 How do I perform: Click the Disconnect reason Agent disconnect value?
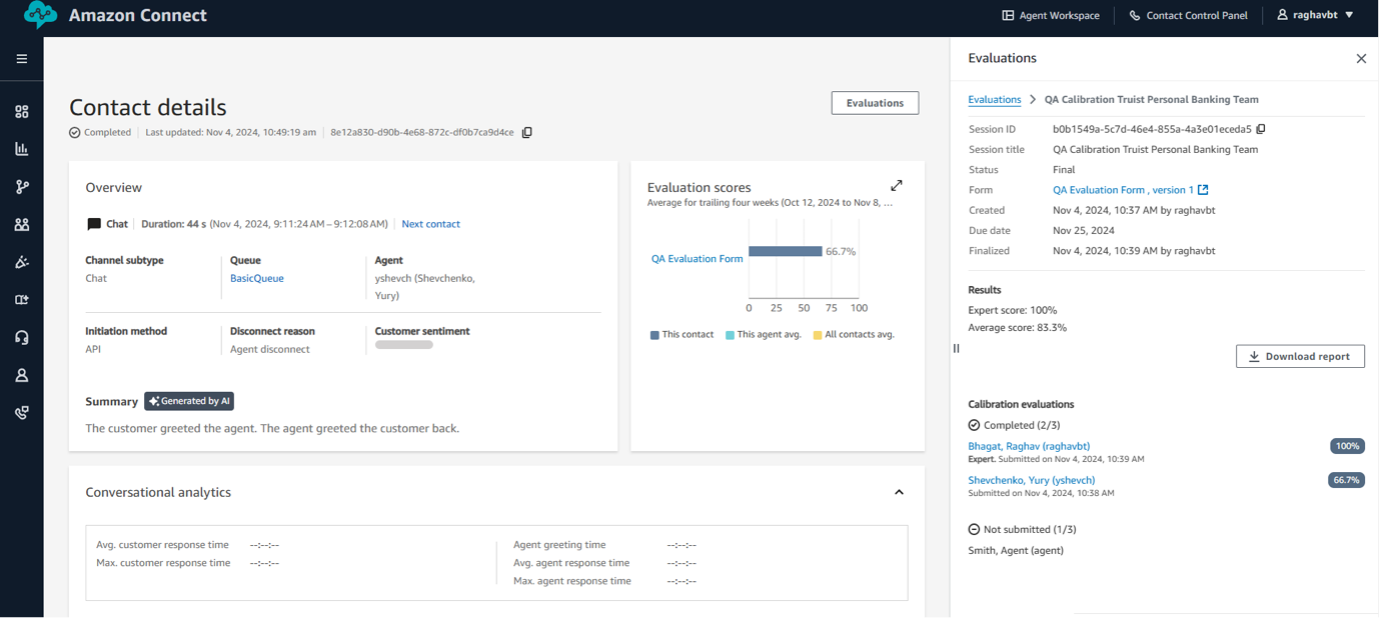pos(270,349)
